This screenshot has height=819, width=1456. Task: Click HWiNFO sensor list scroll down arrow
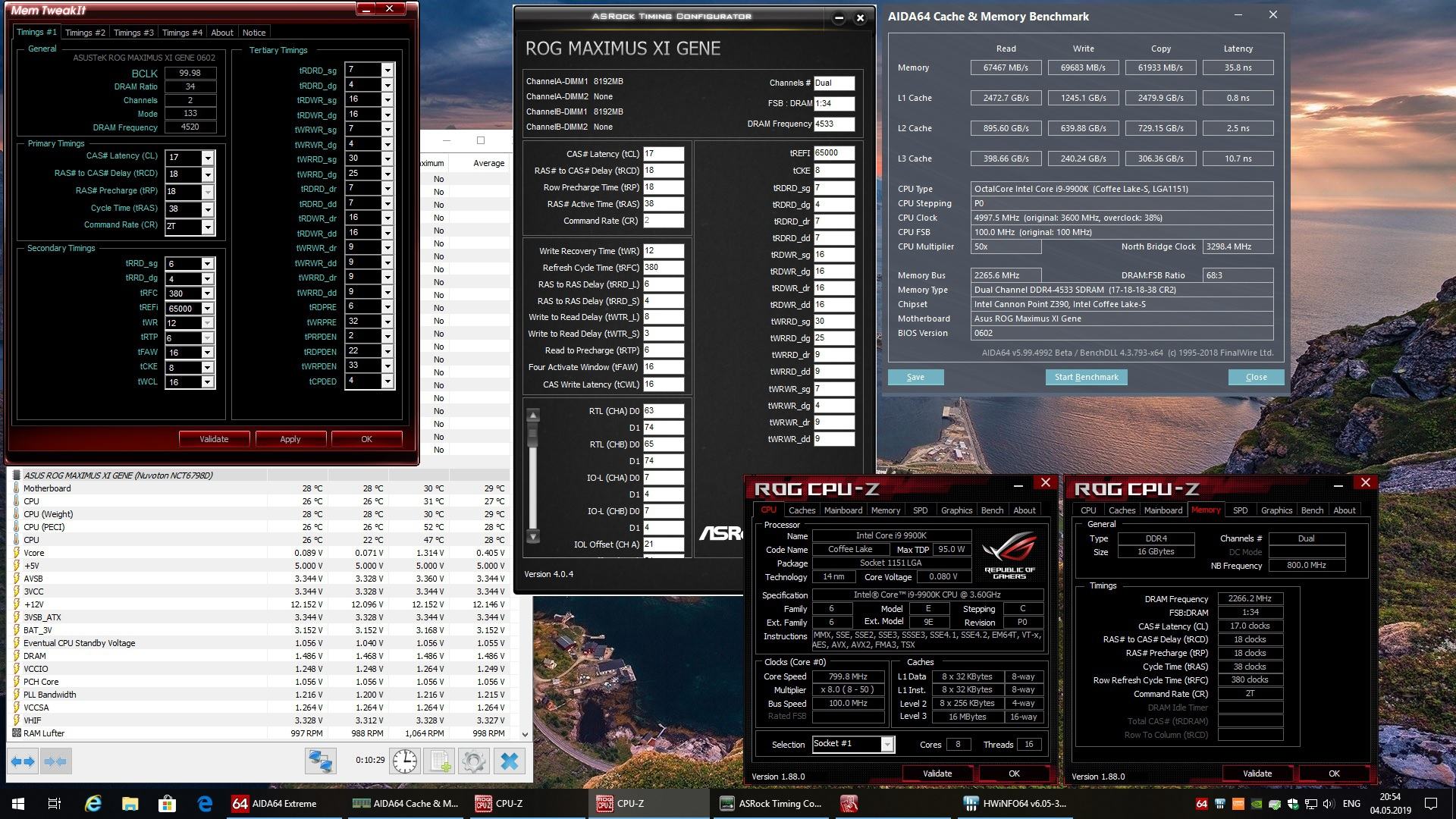tap(524, 734)
